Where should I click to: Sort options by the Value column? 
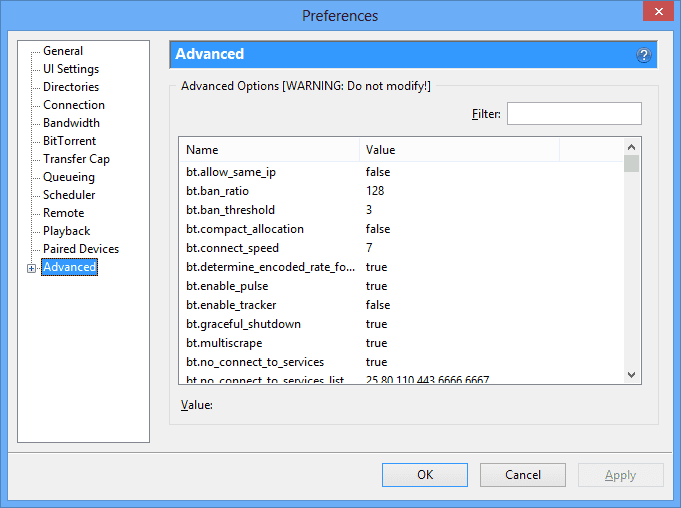pos(460,150)
